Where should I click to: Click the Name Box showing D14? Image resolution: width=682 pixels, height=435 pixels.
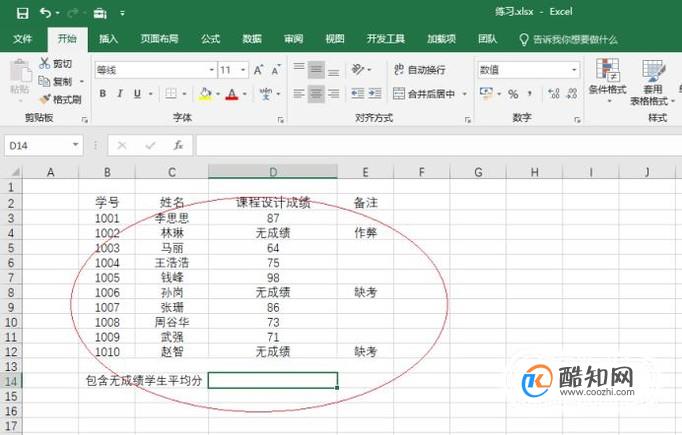[x=43, y=146]
